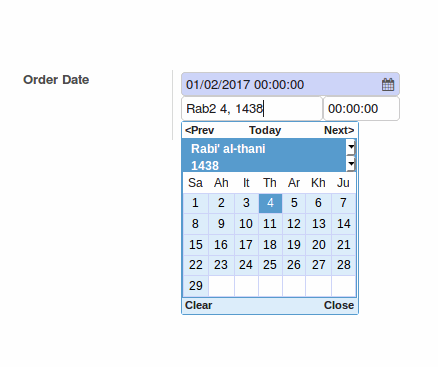
Task: Select highlighted day 4
Action: point(270,203)
